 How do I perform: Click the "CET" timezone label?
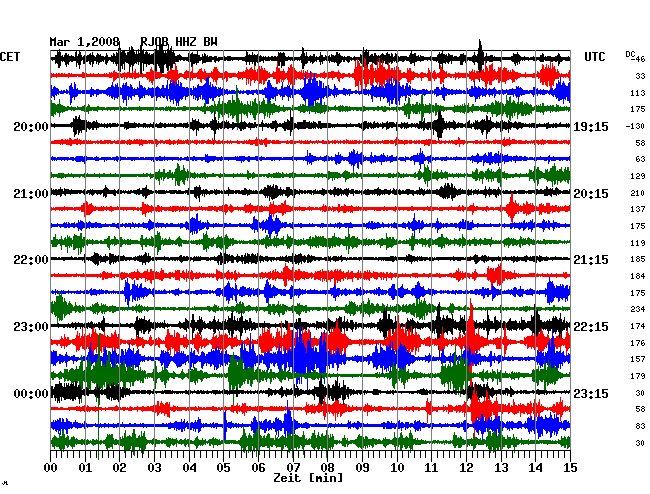[x=10, y=57]
